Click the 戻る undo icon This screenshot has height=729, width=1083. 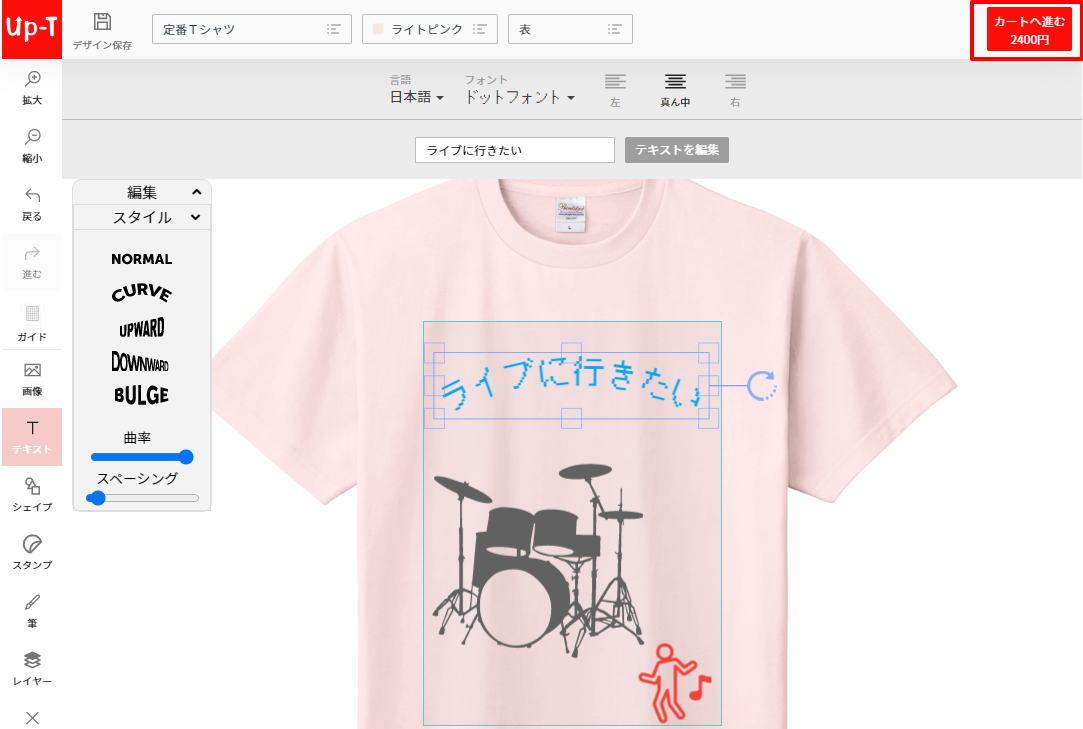(x=31, y=201)
